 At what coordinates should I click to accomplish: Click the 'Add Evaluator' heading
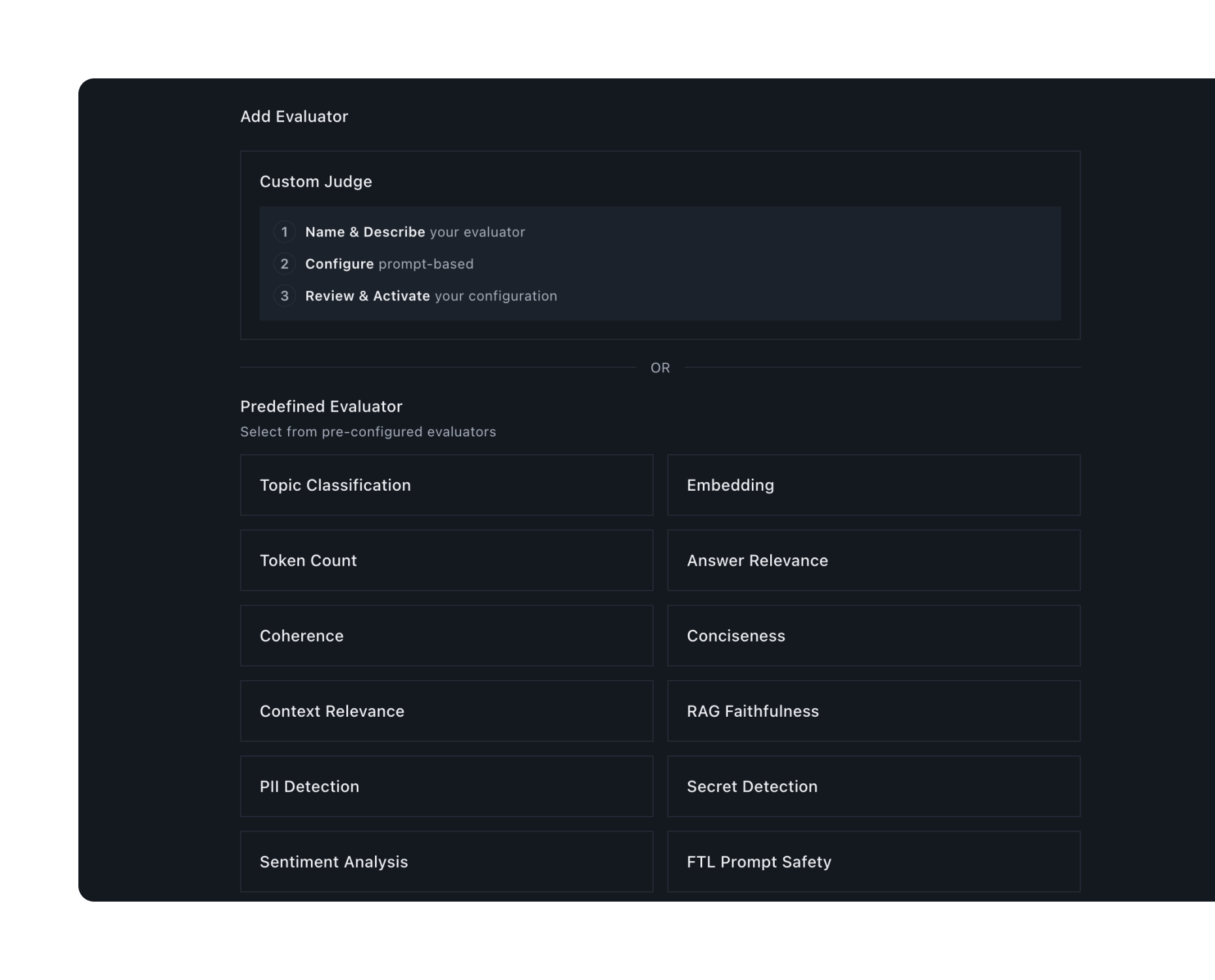(294, 116)
